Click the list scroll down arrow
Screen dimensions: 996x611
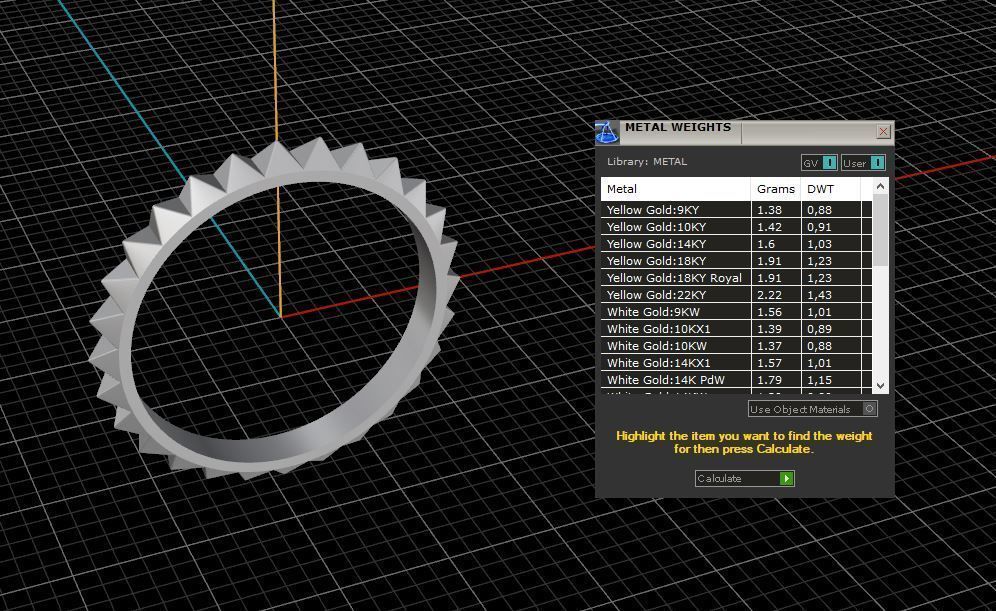click(880, 386)
